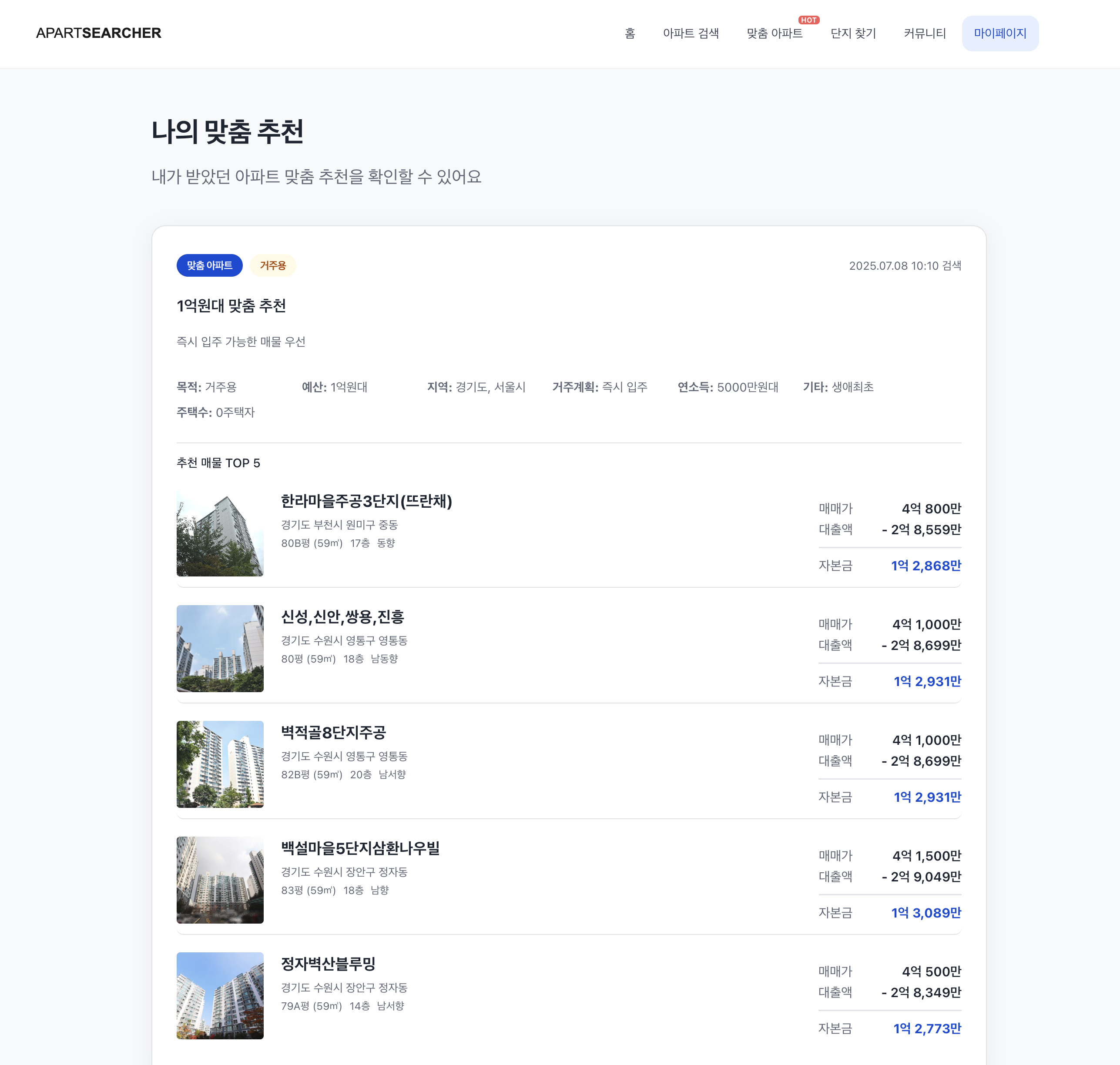Click the search timestamp 2025.07.08 10:10 검색

(x=905, y=265)
